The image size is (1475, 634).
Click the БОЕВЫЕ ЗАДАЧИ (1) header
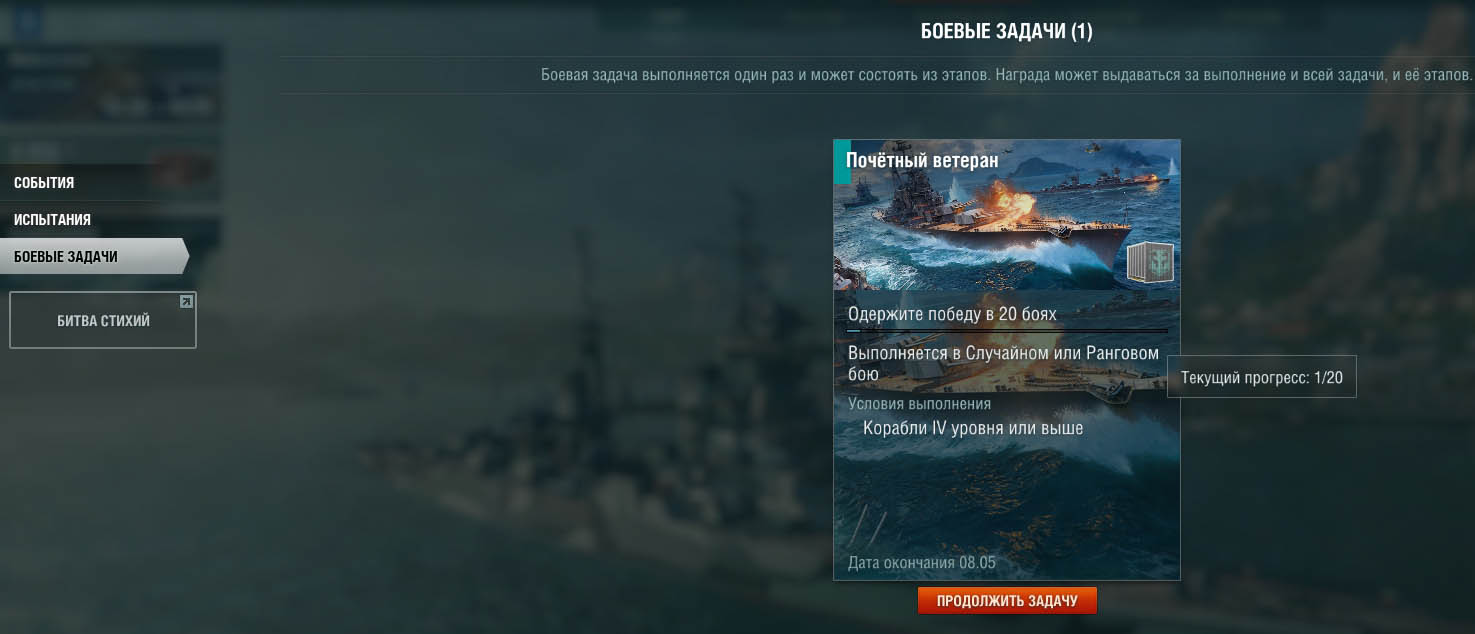[x=1007, y=32]
